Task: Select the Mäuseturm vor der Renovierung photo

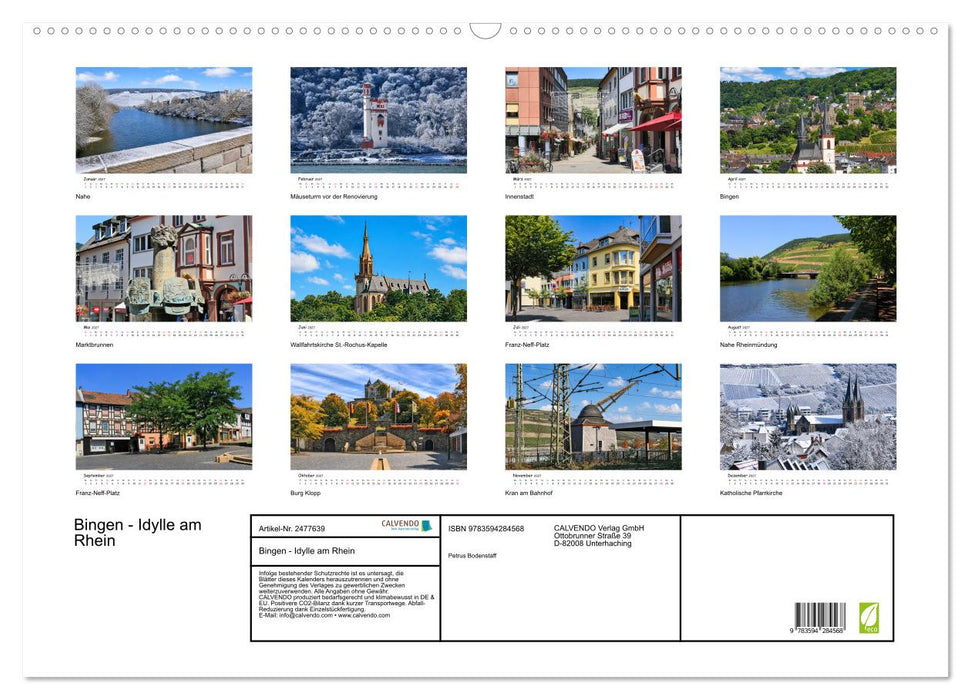Action: 378,120
